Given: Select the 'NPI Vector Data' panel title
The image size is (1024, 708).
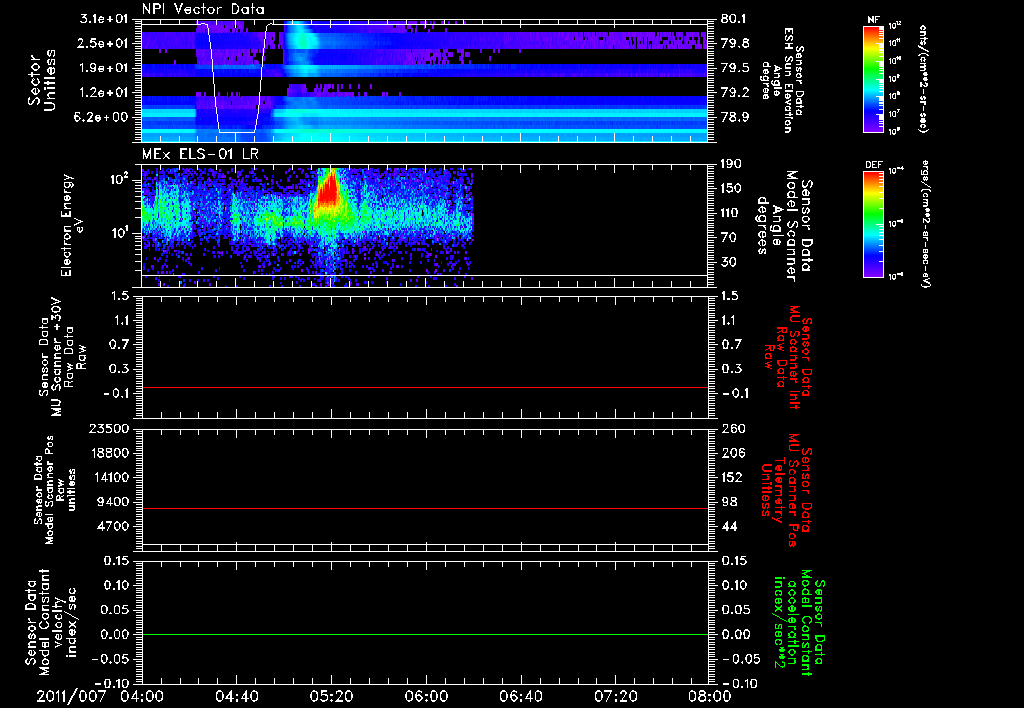Looking at the screenshot, I should [x=204, y=9].
